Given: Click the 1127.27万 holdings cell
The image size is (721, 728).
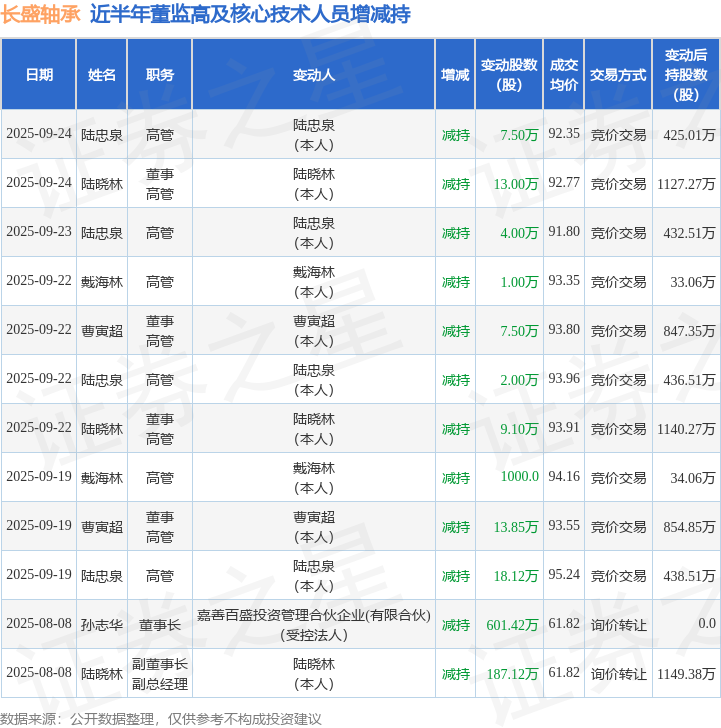Looking at the screenshot, I should [x=686, y=183].
